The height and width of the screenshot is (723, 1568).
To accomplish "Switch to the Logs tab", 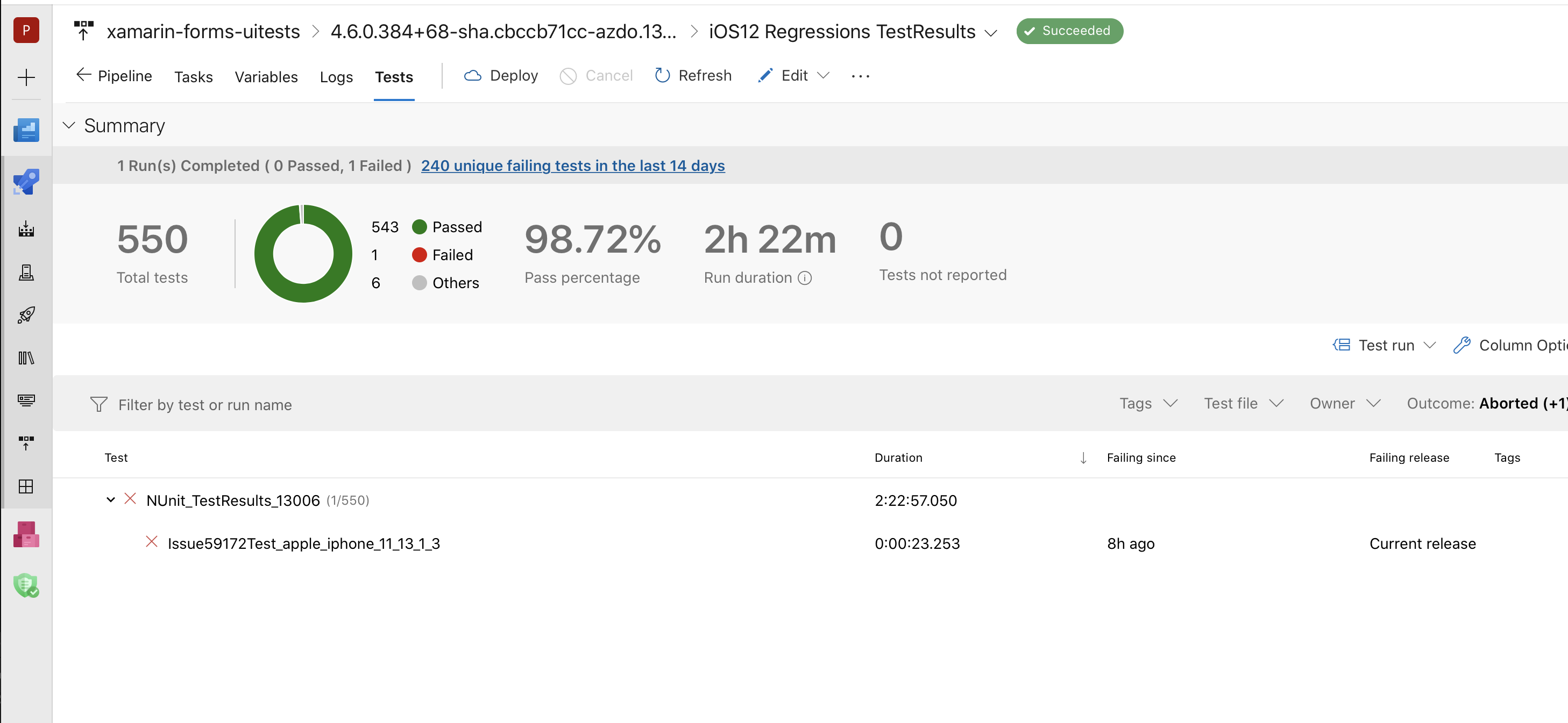I will tap(336, 77).
